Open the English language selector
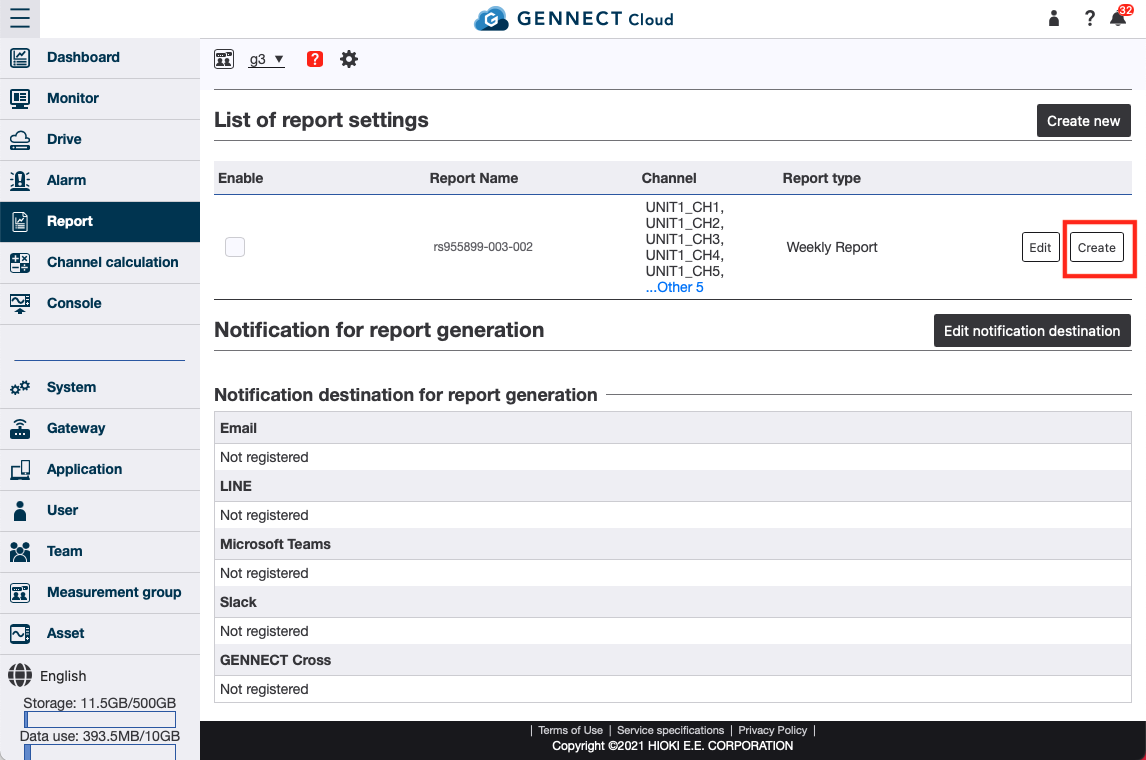 (x=63, y=676)
